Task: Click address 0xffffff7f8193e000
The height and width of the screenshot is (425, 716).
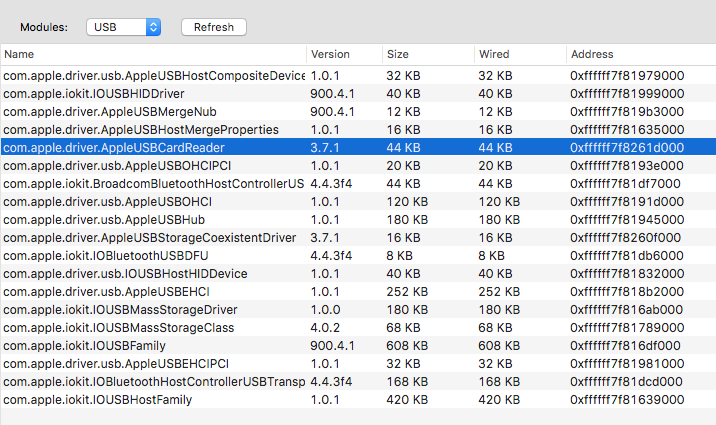Action: coord(627,166)
